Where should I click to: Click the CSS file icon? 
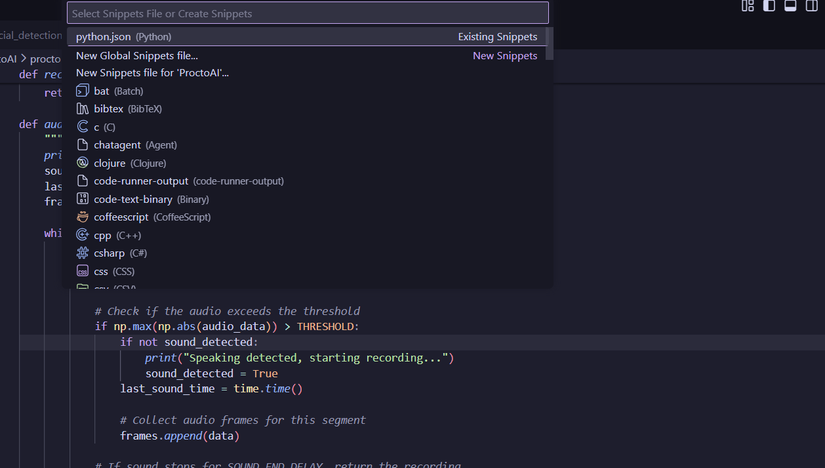click(x=82, y=271)
